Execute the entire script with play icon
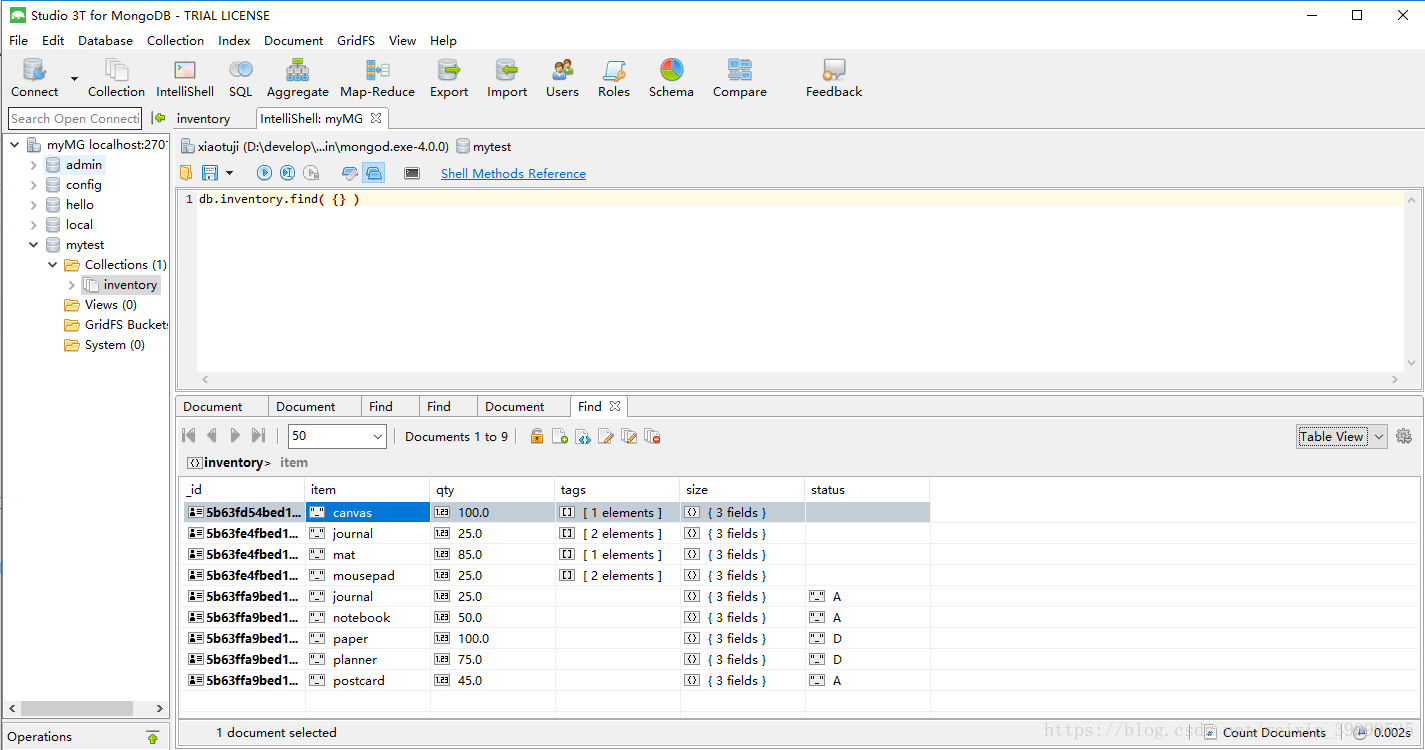This screenshot has height=750, width=1425. pos(264,173)
